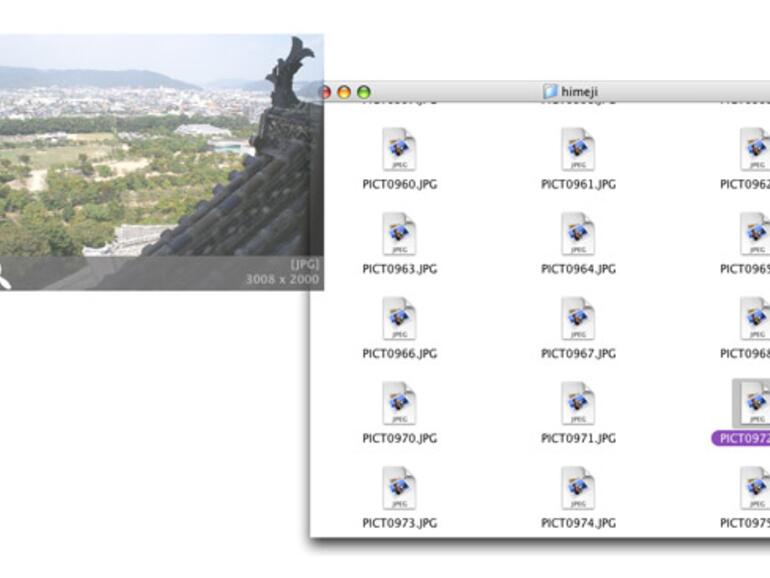Zoom the himeji window with green button
The image size is (770, 578).
click(364, 92)
